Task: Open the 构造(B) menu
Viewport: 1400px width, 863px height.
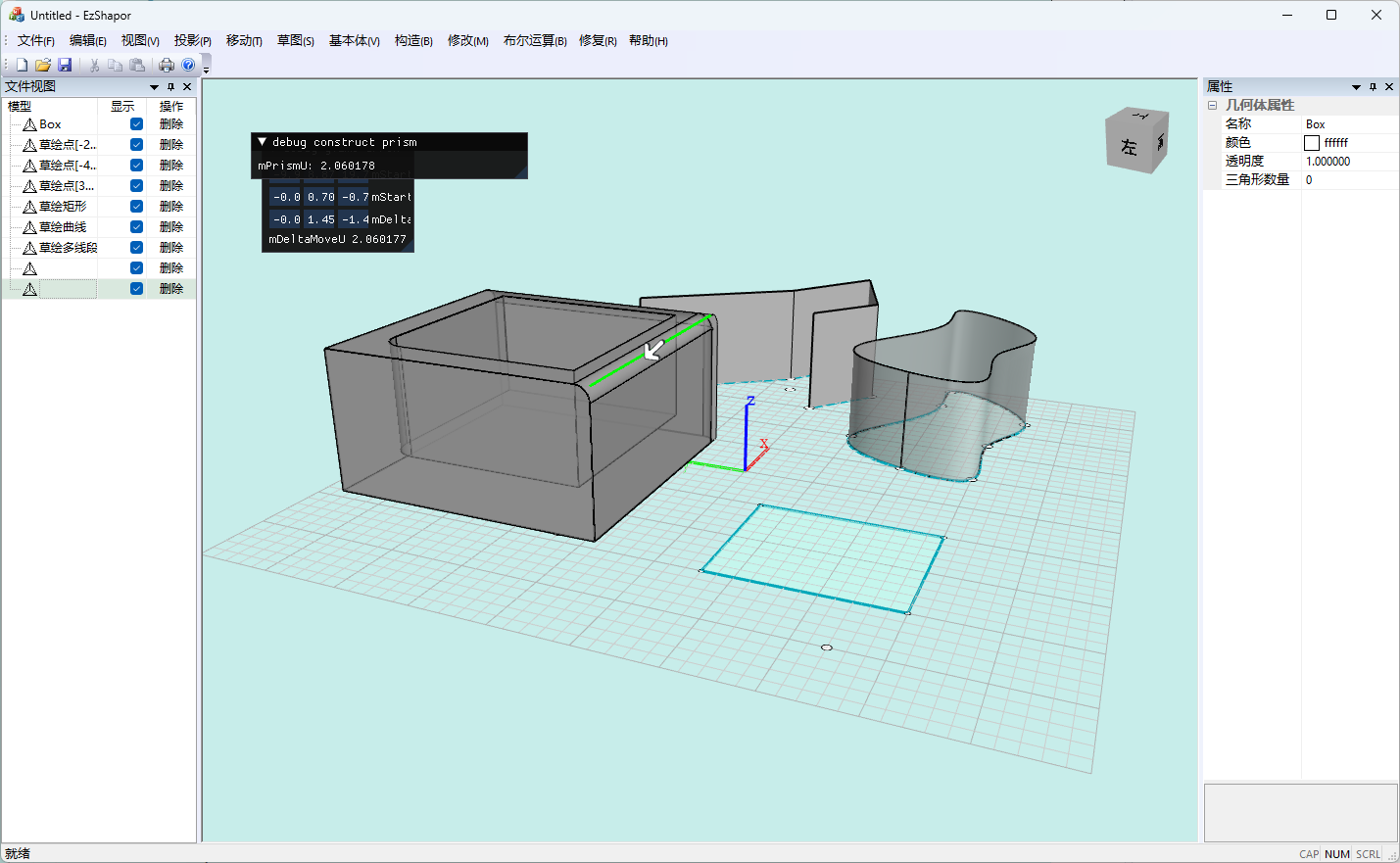Action: click(x=413, y=40)
